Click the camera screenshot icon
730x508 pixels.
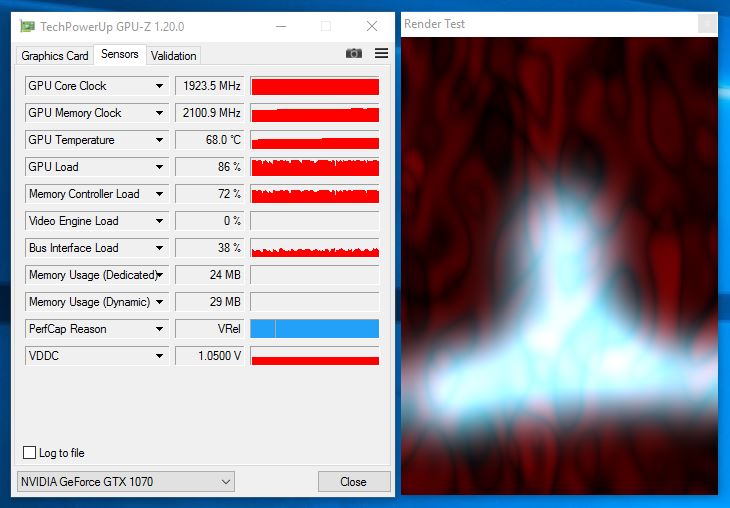tap(353, 54)
